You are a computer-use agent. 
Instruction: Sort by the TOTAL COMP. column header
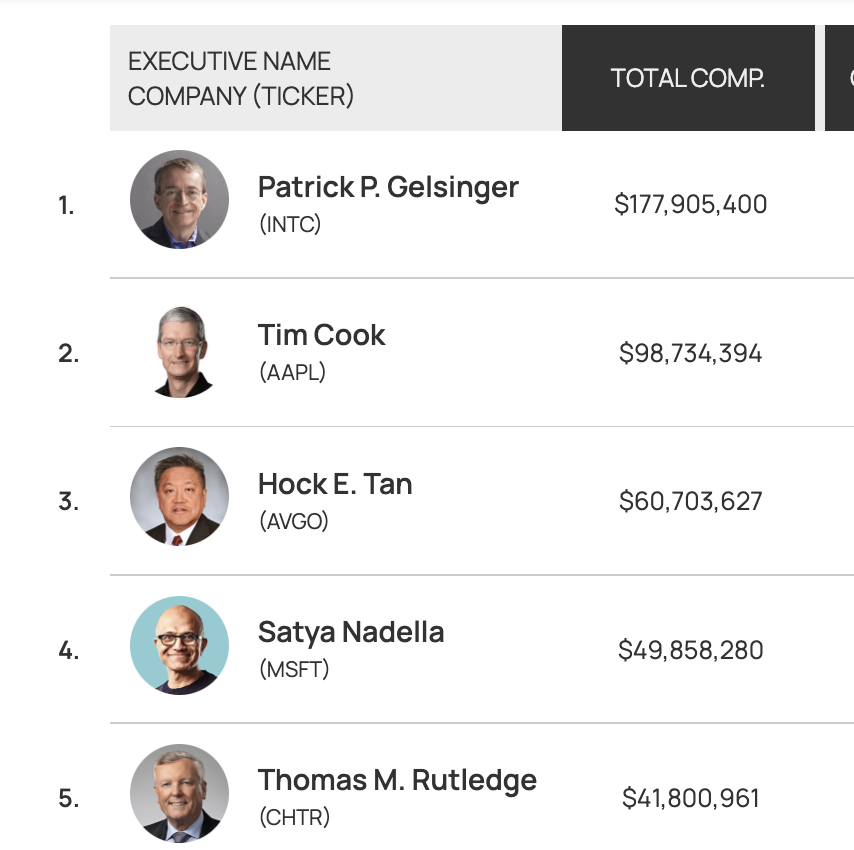click(688, 78)
